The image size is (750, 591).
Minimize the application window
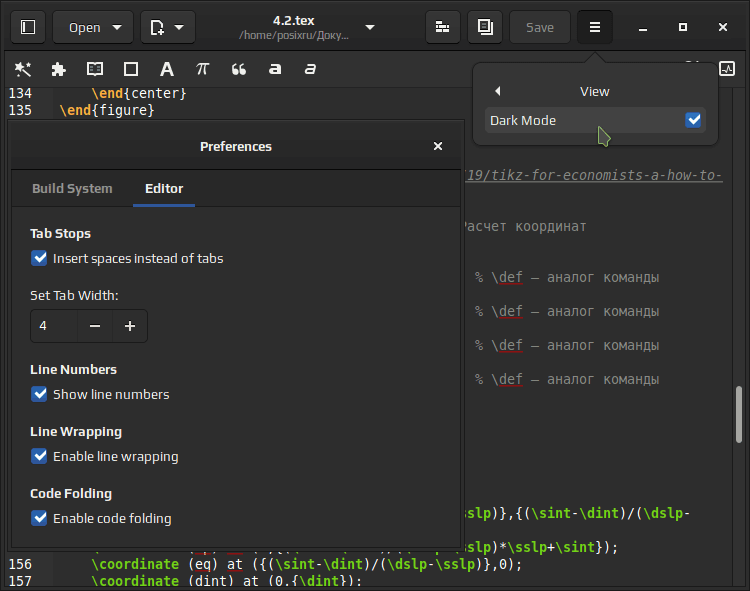click(643, 27)
